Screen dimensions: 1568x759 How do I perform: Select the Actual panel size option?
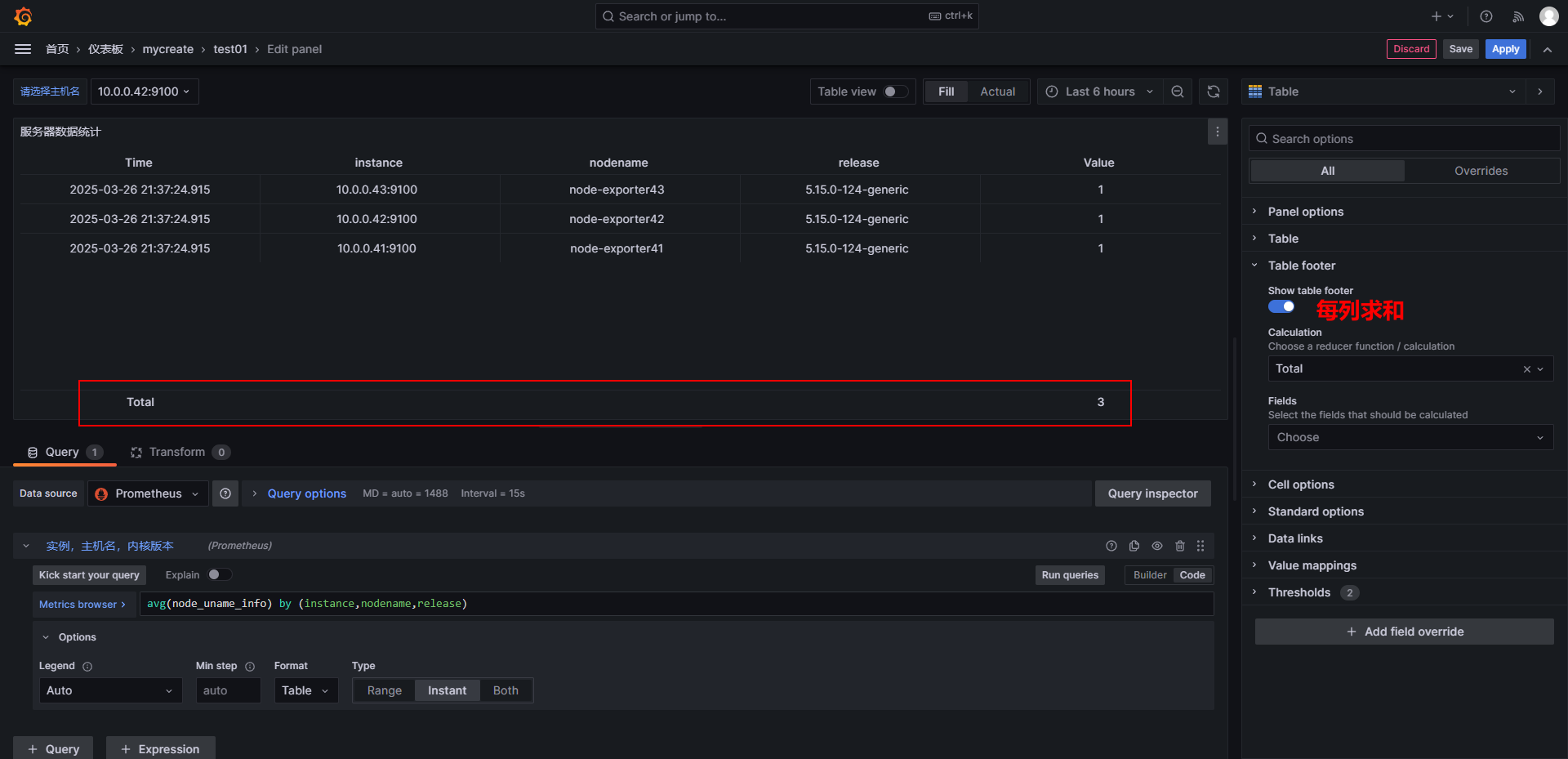pos(998,92)
